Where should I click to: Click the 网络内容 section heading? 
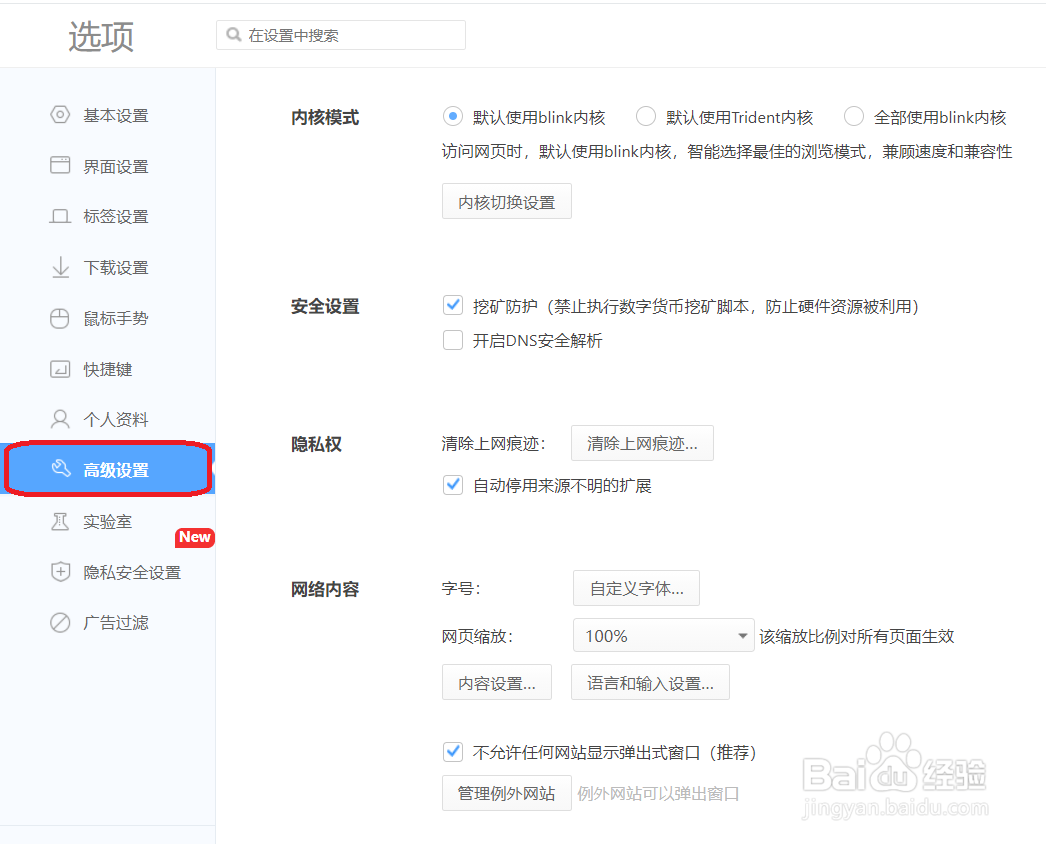point(325,588)
